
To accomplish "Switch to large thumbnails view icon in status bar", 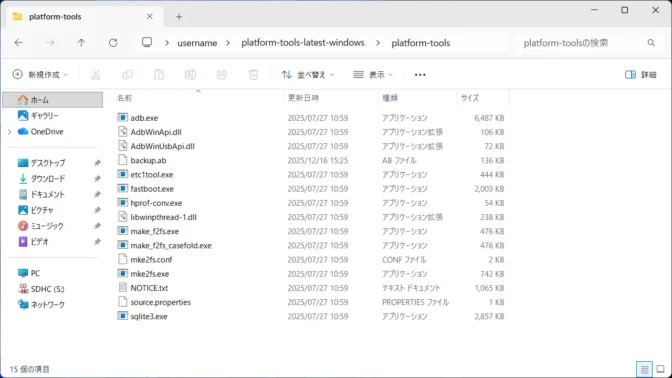I will (660, 369).
